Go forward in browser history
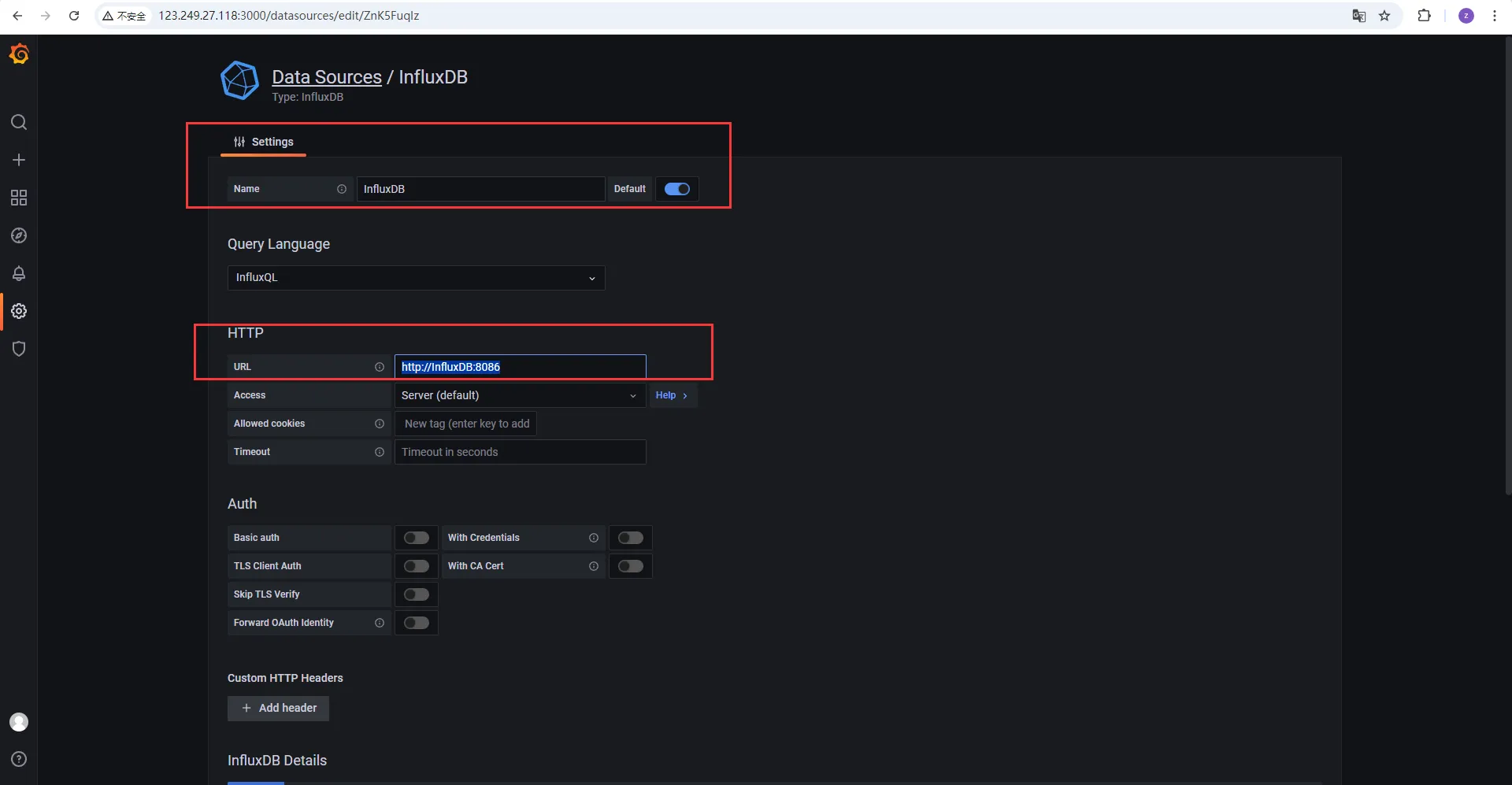The height and width of the screenshot is (785, 1512). click(46, 16)
